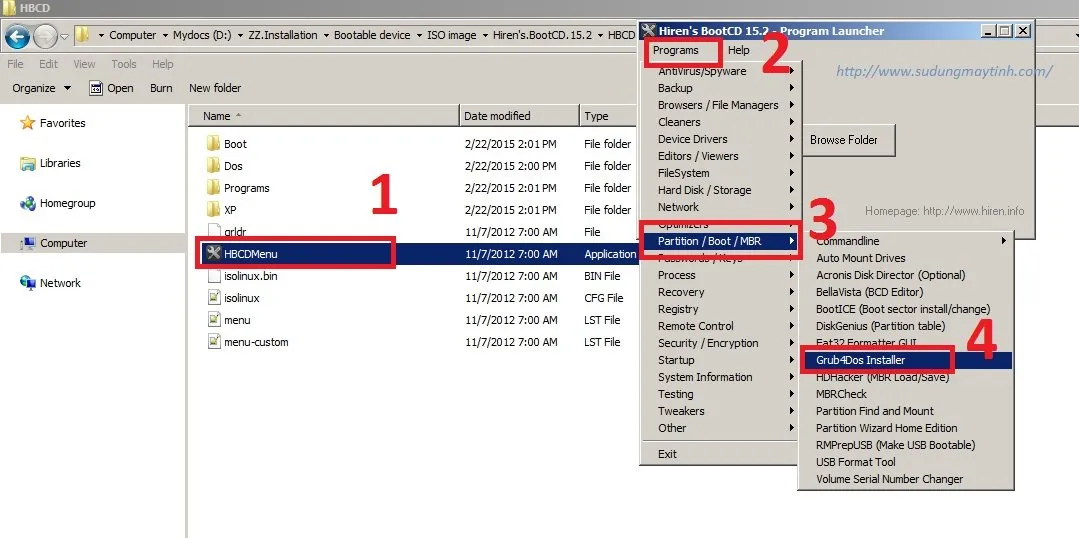
Task: Click the Back arrow in Explorer
Action: click(17, 35)
